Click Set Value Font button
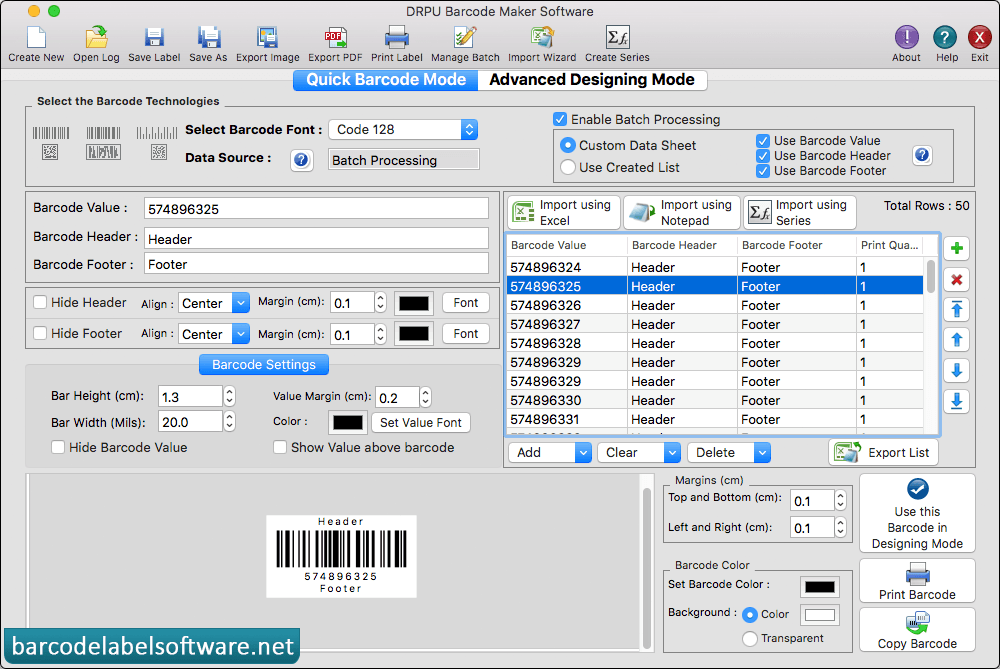This screenshot has height=669, width=1000. (x=421, y=422)
